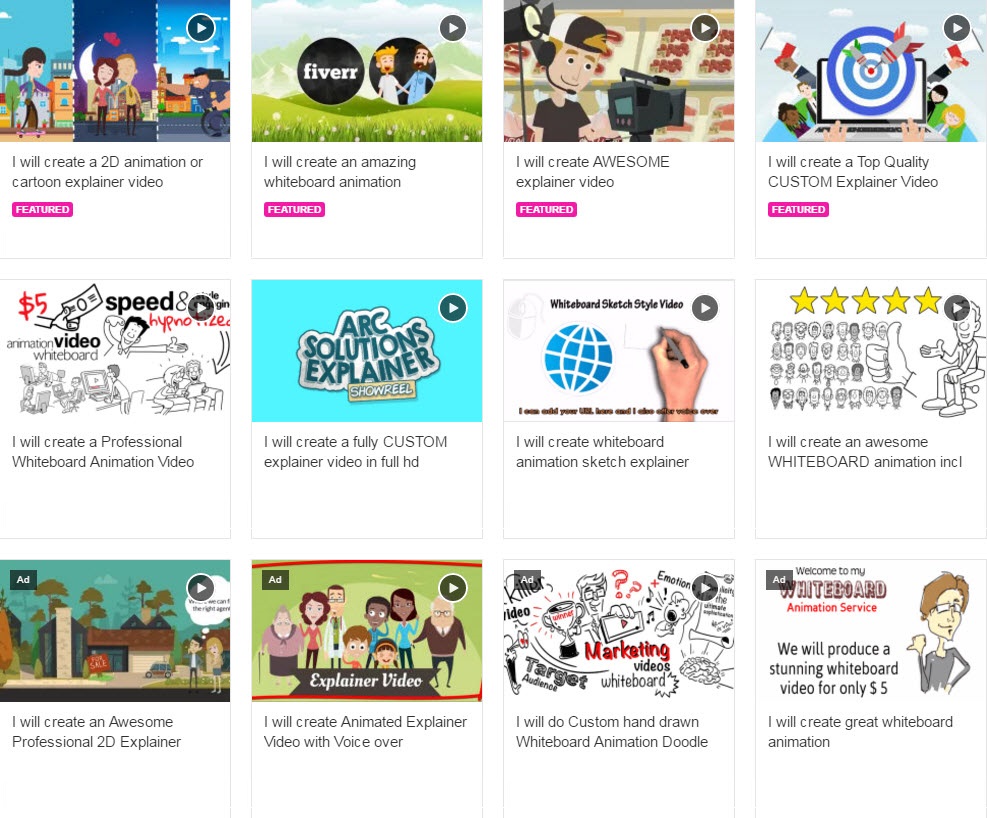Click the FEATURED badge under Top Quality CUSTOM Explainer
The image size is (987, 818).
coord(798,210)
